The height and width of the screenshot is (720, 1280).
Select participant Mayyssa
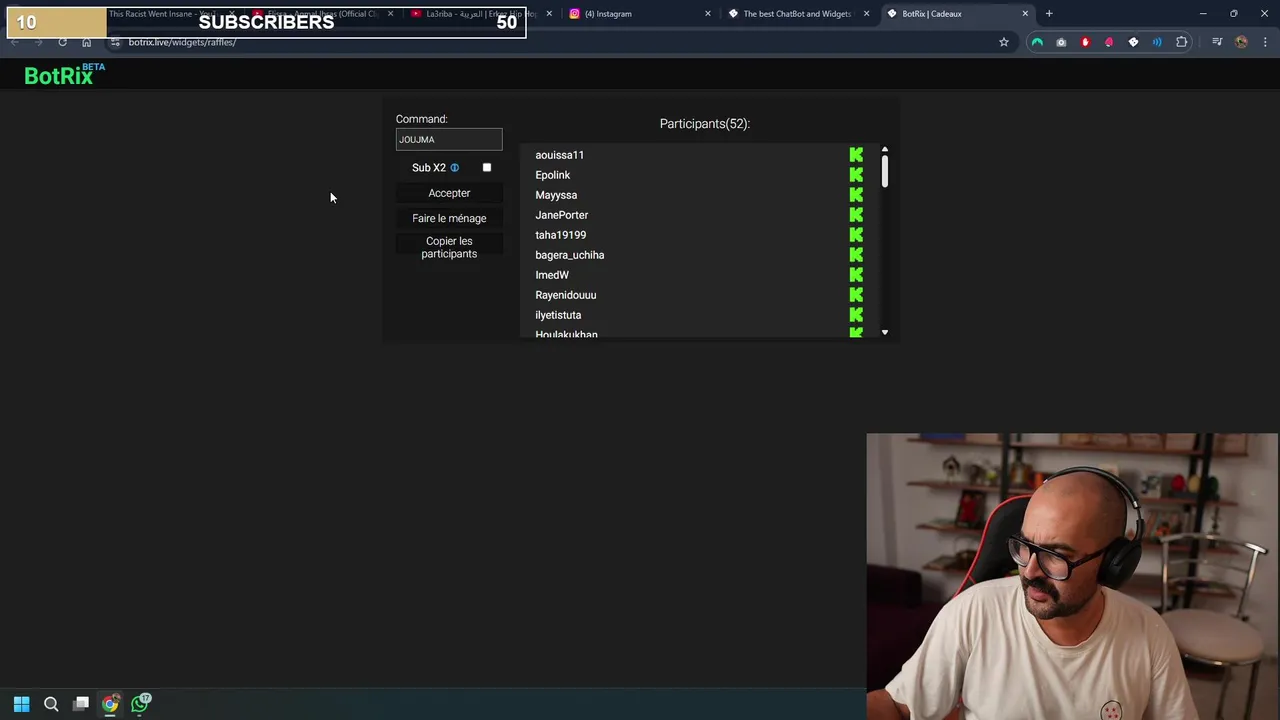556,195
